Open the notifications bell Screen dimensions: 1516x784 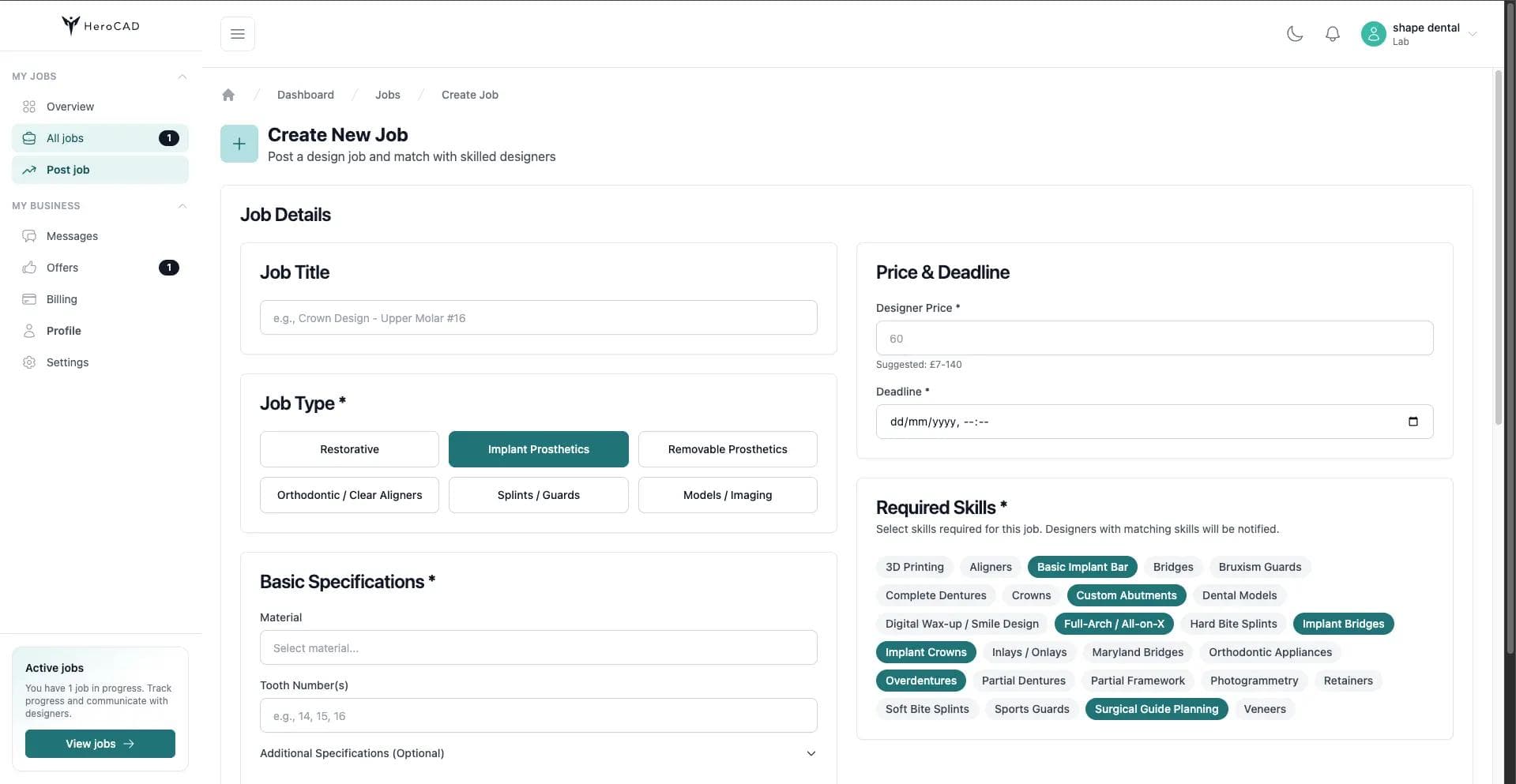click(x=1332, y=34)
